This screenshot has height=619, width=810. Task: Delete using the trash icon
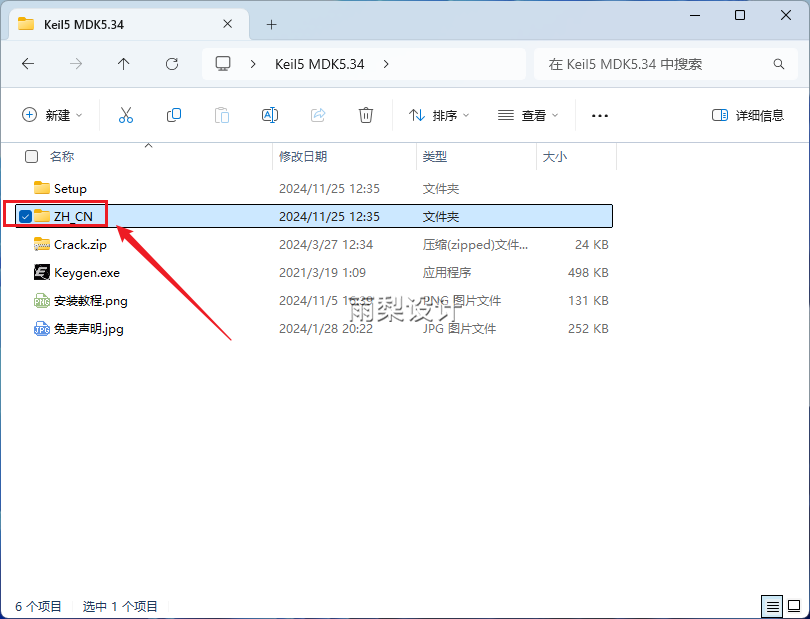click(x=365, y=115)
